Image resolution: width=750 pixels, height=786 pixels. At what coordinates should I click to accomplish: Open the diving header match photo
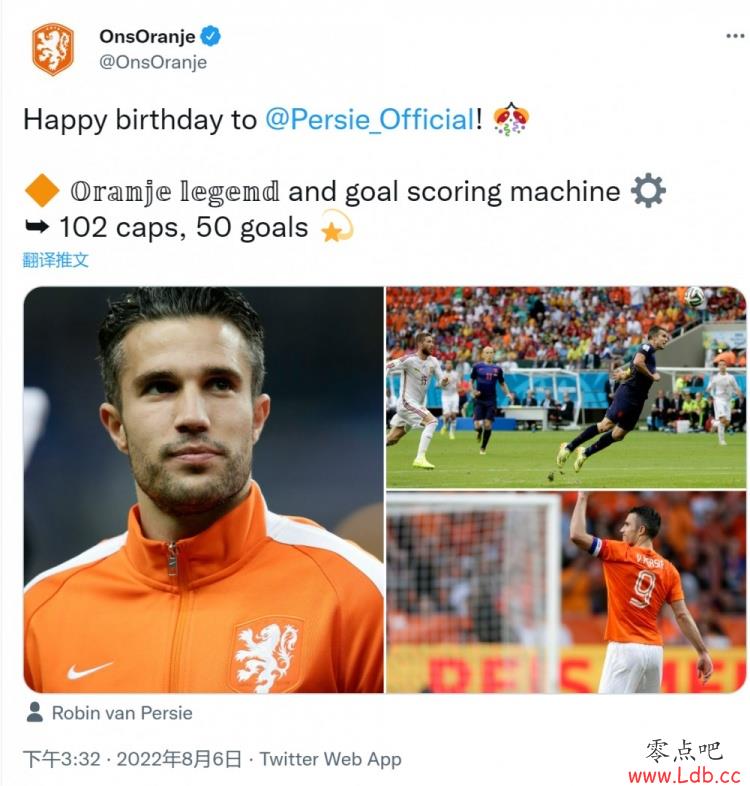[566, 387]
